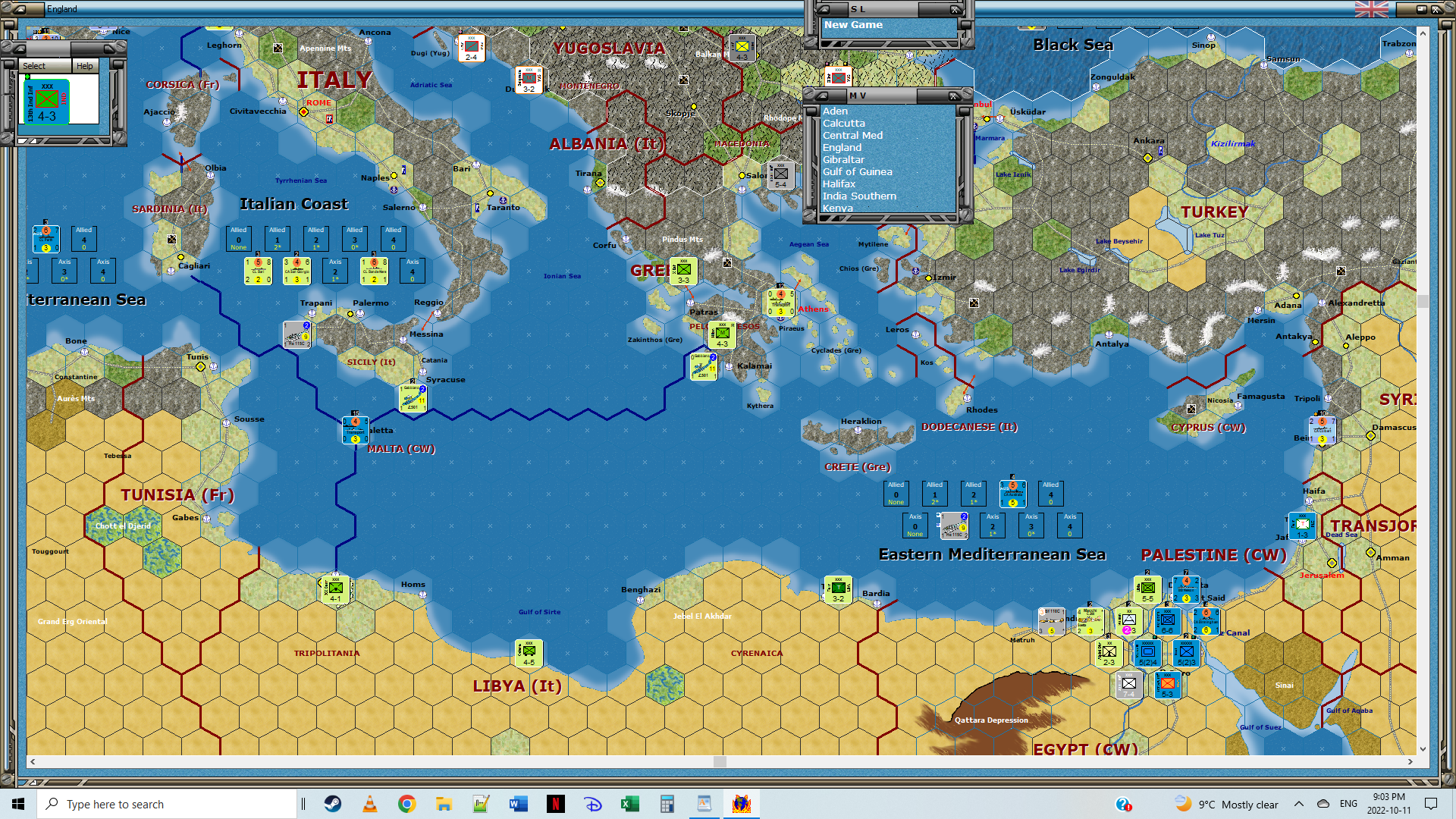Image resolution: width=1456 pixels, height=819 pixels.
Task: Click the naval counter west of Sardinia
Action: pyautogui.click(x=45, y=239)
